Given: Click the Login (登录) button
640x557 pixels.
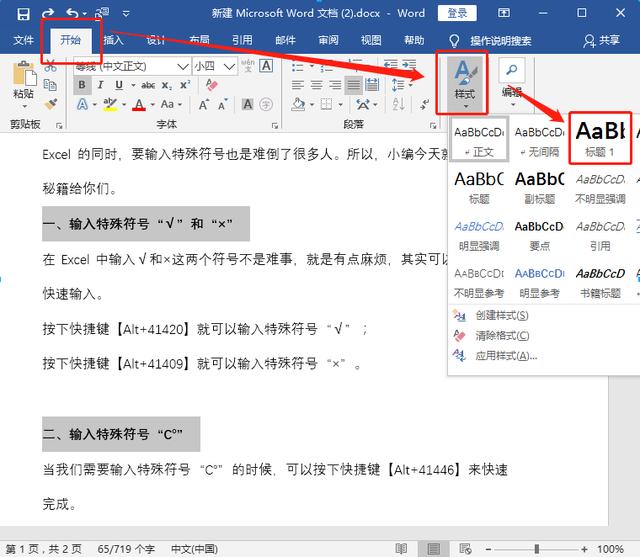Looking at the screenshot, I should 457,13.
